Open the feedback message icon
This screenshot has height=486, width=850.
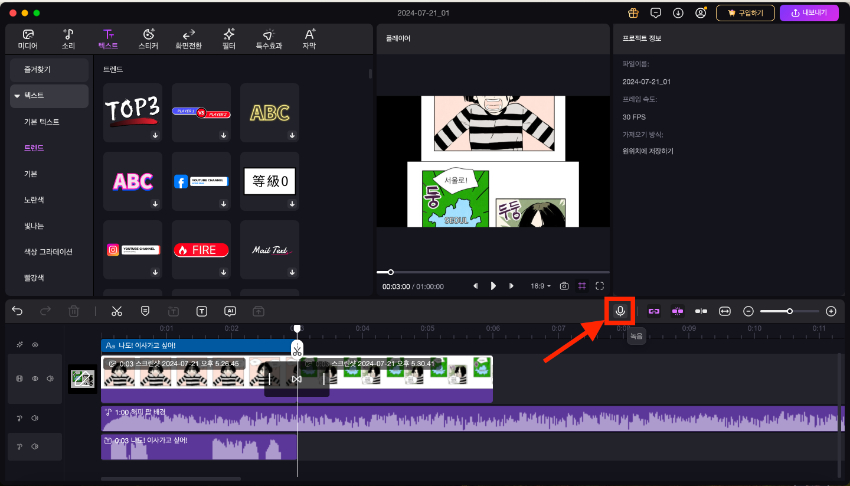click(x=656, y=13)
